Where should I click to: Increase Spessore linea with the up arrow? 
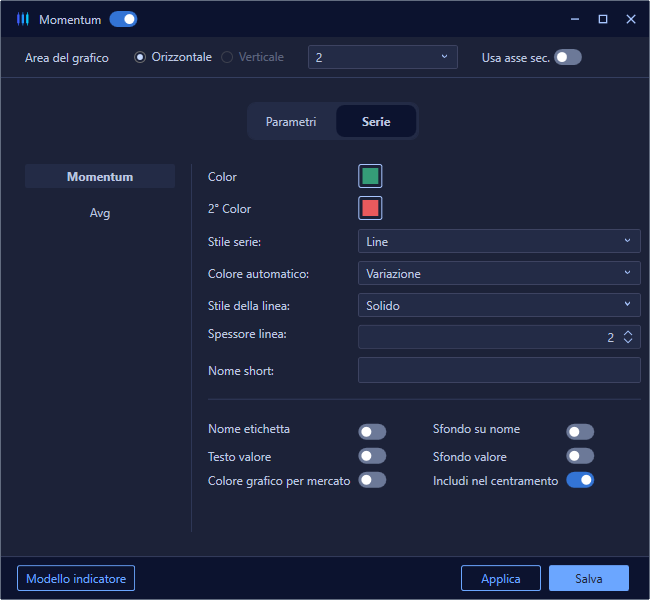pyautogui.click(x=628, y=333)
